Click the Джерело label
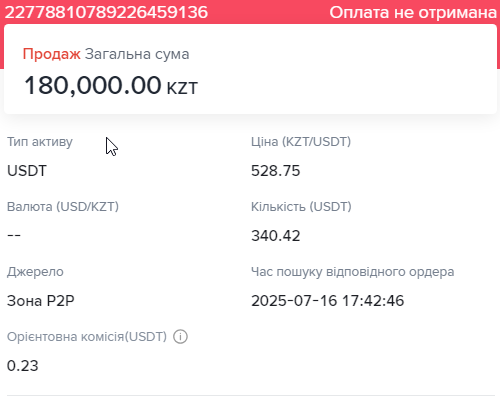 (x=35, y=272)
